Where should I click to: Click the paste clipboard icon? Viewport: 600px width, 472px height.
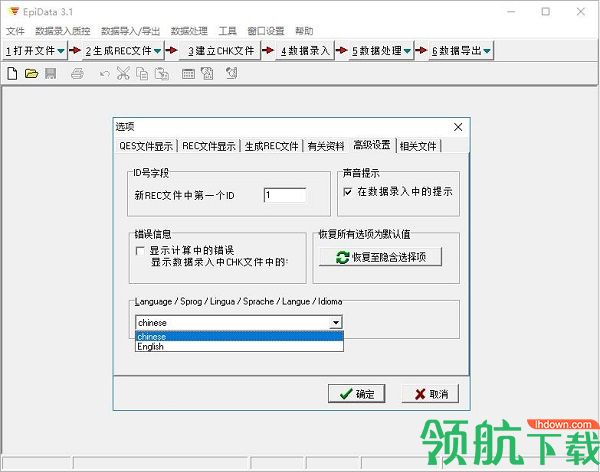161,73
